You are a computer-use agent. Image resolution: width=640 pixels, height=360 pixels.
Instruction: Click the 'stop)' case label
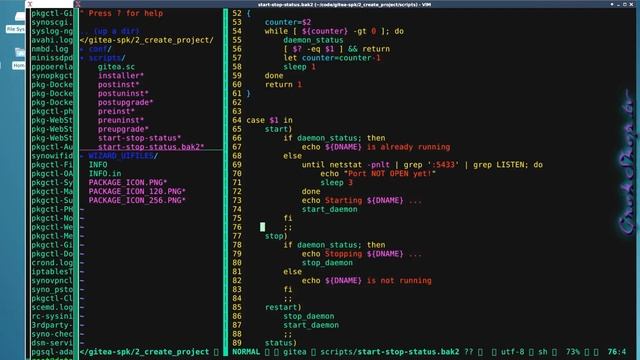click(x=276, y=236)
